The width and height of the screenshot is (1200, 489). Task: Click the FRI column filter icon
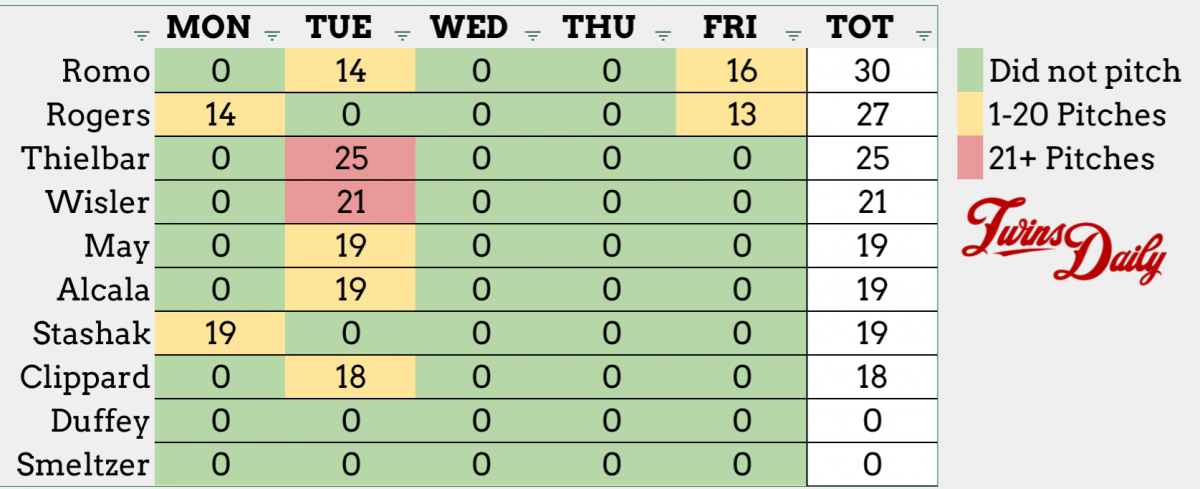click(793, 36)
